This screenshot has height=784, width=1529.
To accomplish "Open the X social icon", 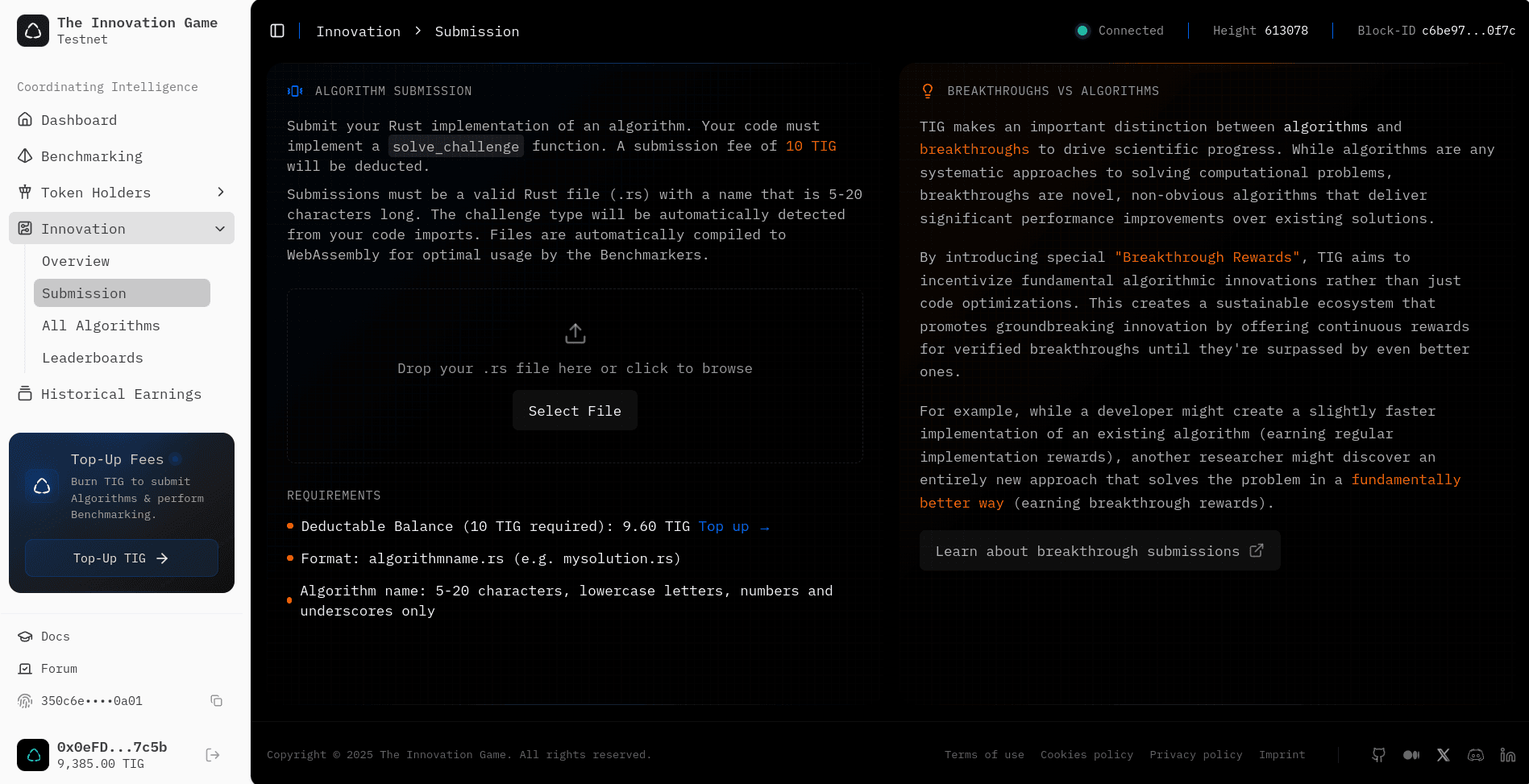I will 1443,755.
